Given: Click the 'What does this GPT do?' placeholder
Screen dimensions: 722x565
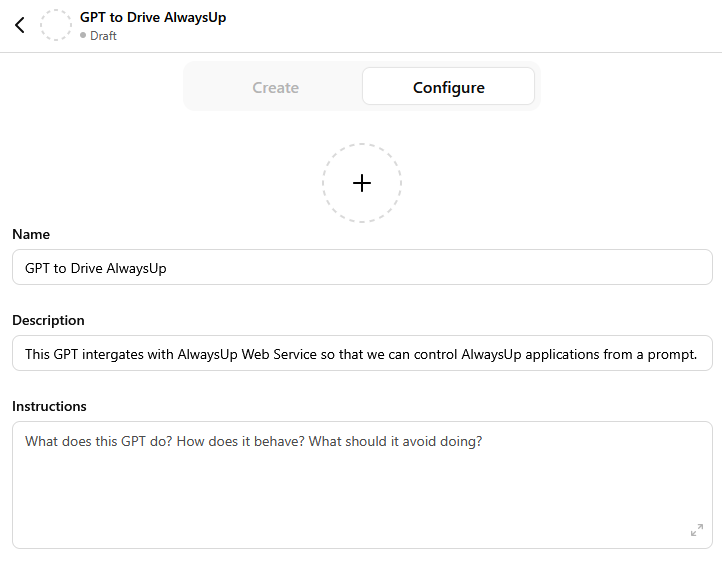Looking at the screenshot, I should tap(99, 441).
